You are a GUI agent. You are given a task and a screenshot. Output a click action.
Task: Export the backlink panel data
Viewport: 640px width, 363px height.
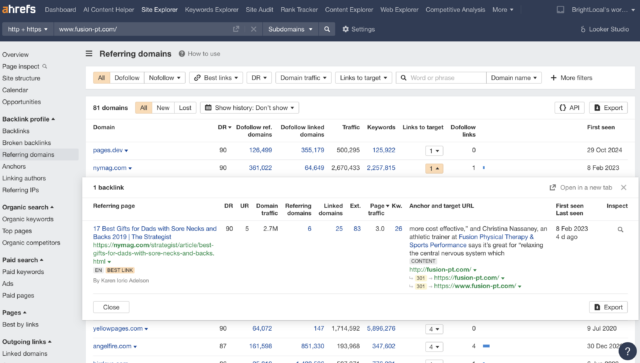point(608,307)
